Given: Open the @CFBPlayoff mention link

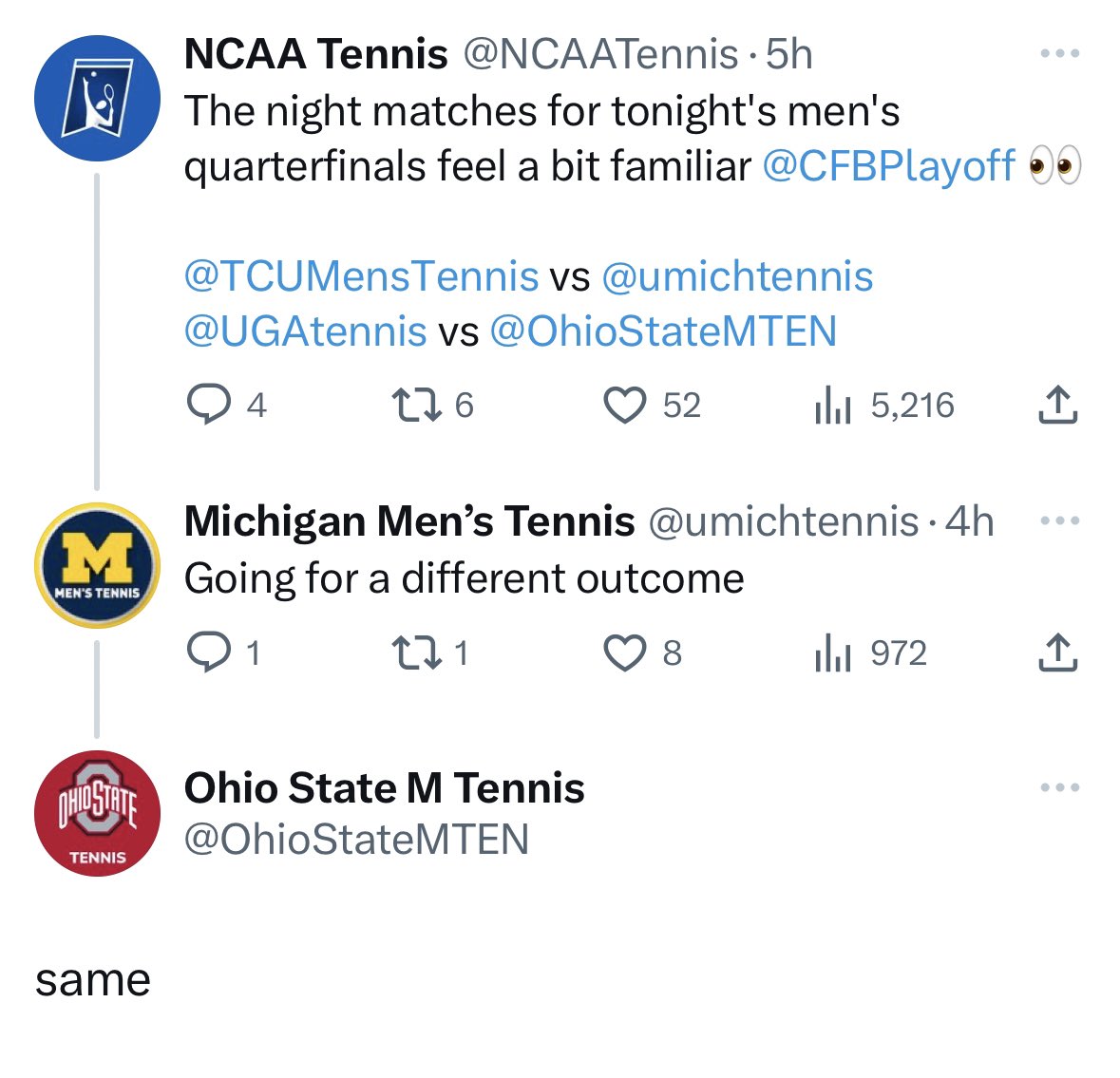Looking at the screenshot, I should (x=888, y=166).
